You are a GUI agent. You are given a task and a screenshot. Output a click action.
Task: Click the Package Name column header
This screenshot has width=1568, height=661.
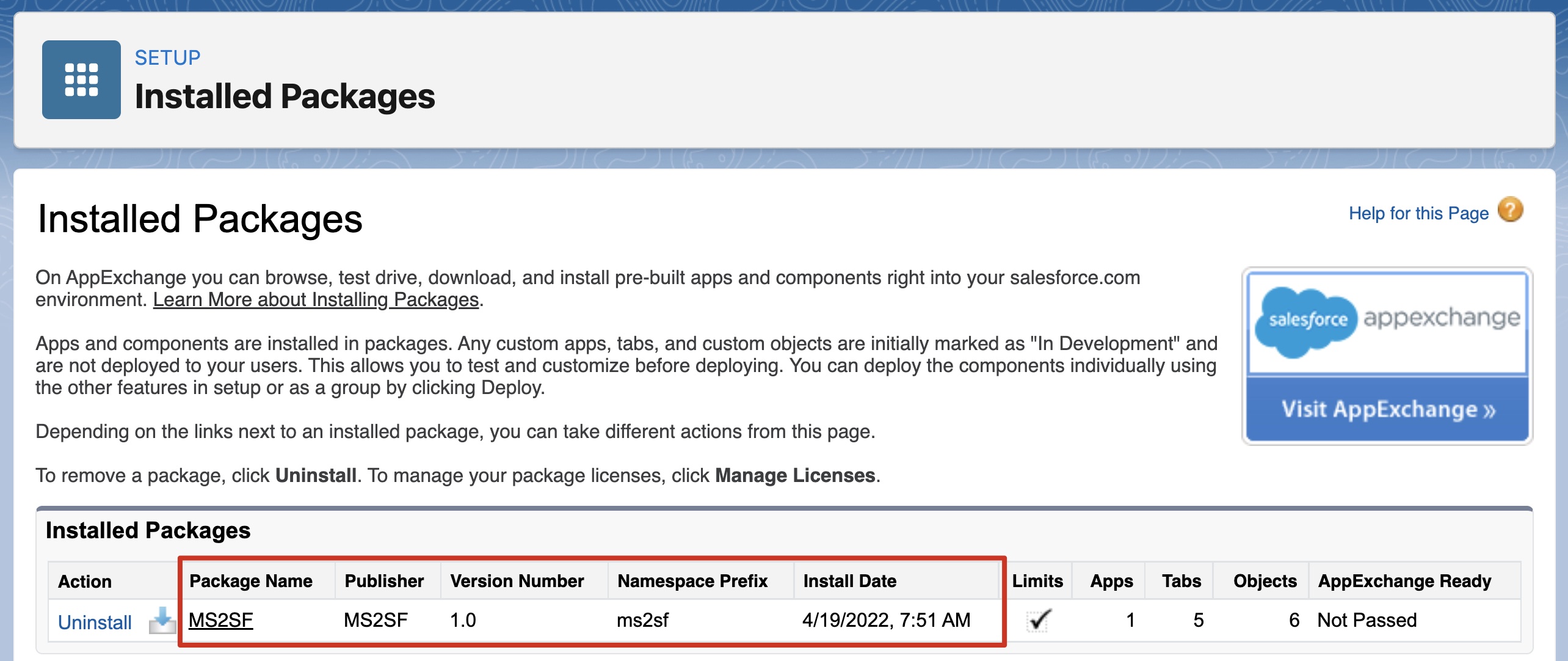(x=251, y=581)
